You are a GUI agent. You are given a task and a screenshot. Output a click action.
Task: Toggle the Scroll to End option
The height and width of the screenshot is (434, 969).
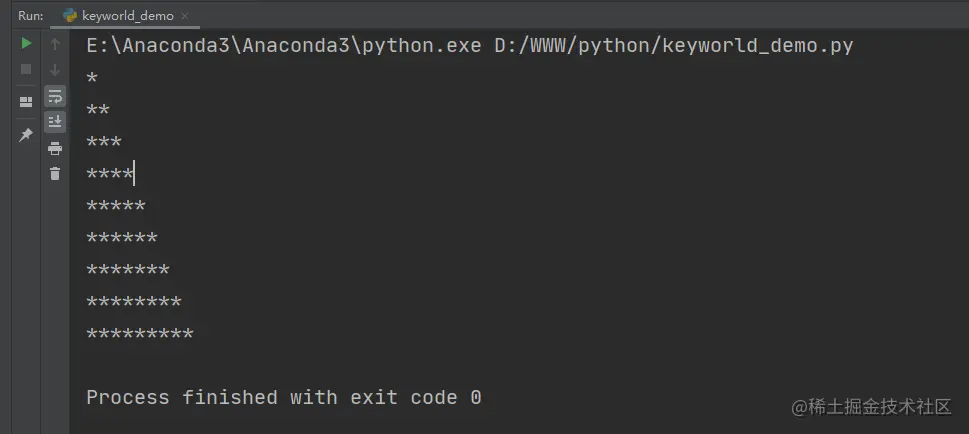tap(55, 122)
